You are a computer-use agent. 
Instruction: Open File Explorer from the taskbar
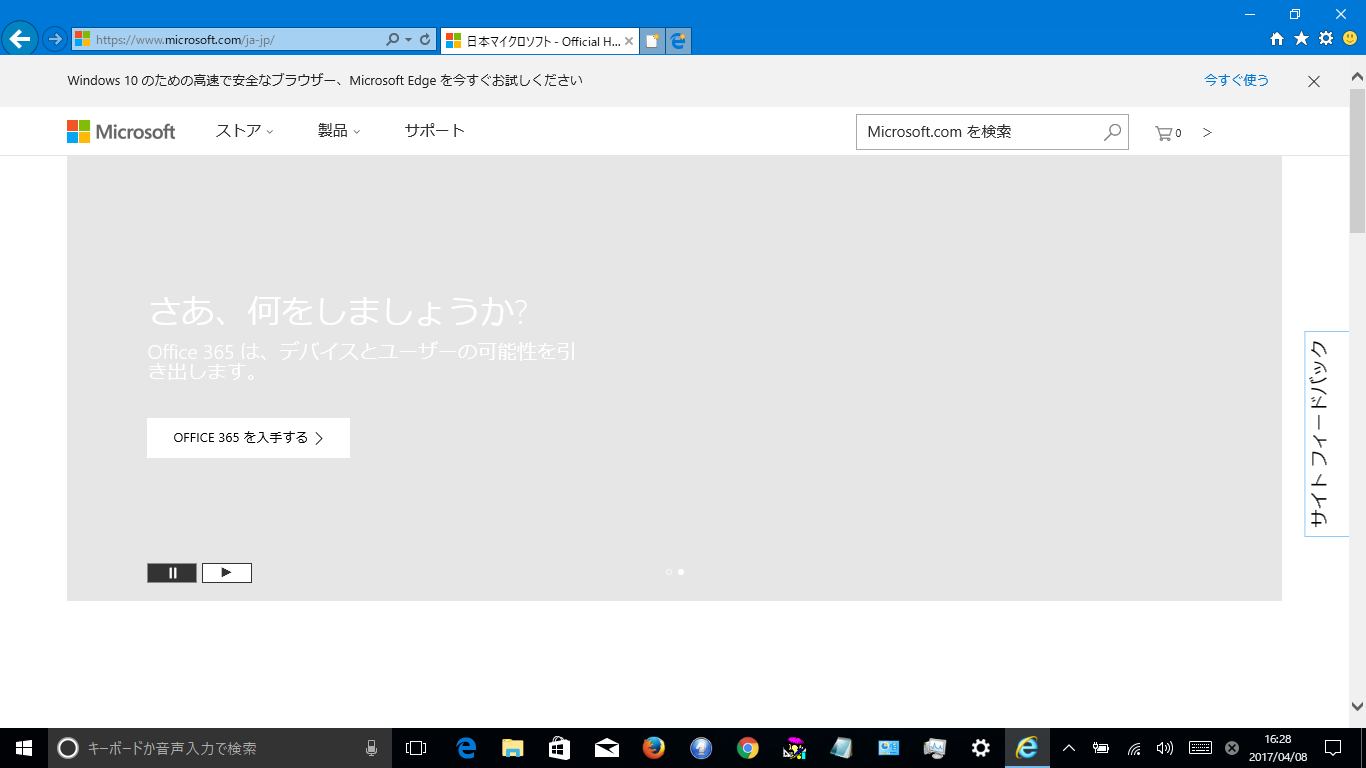tap(512, 748)
